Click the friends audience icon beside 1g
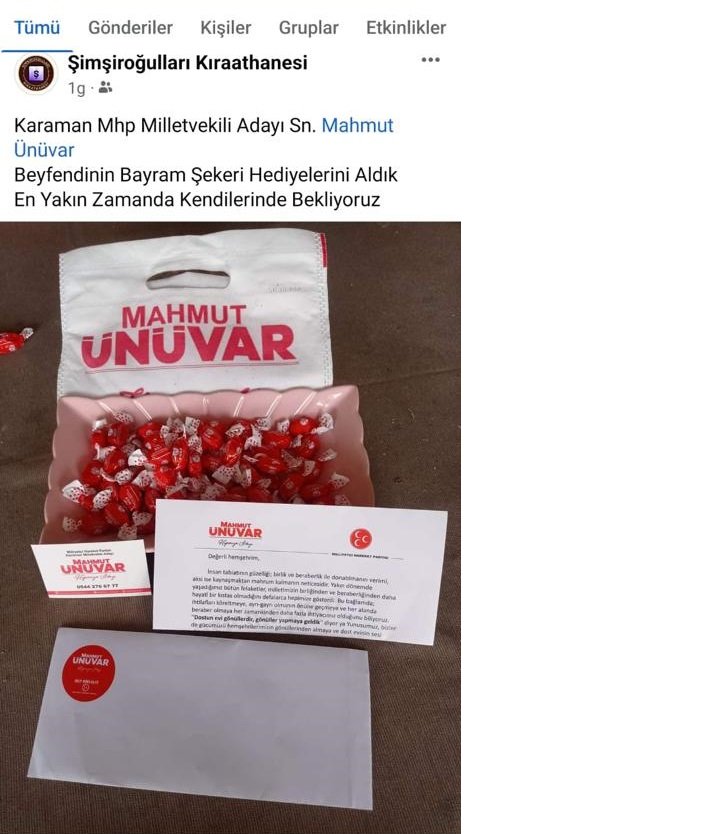This screenshot has width=702, height=834. point(105,87)
